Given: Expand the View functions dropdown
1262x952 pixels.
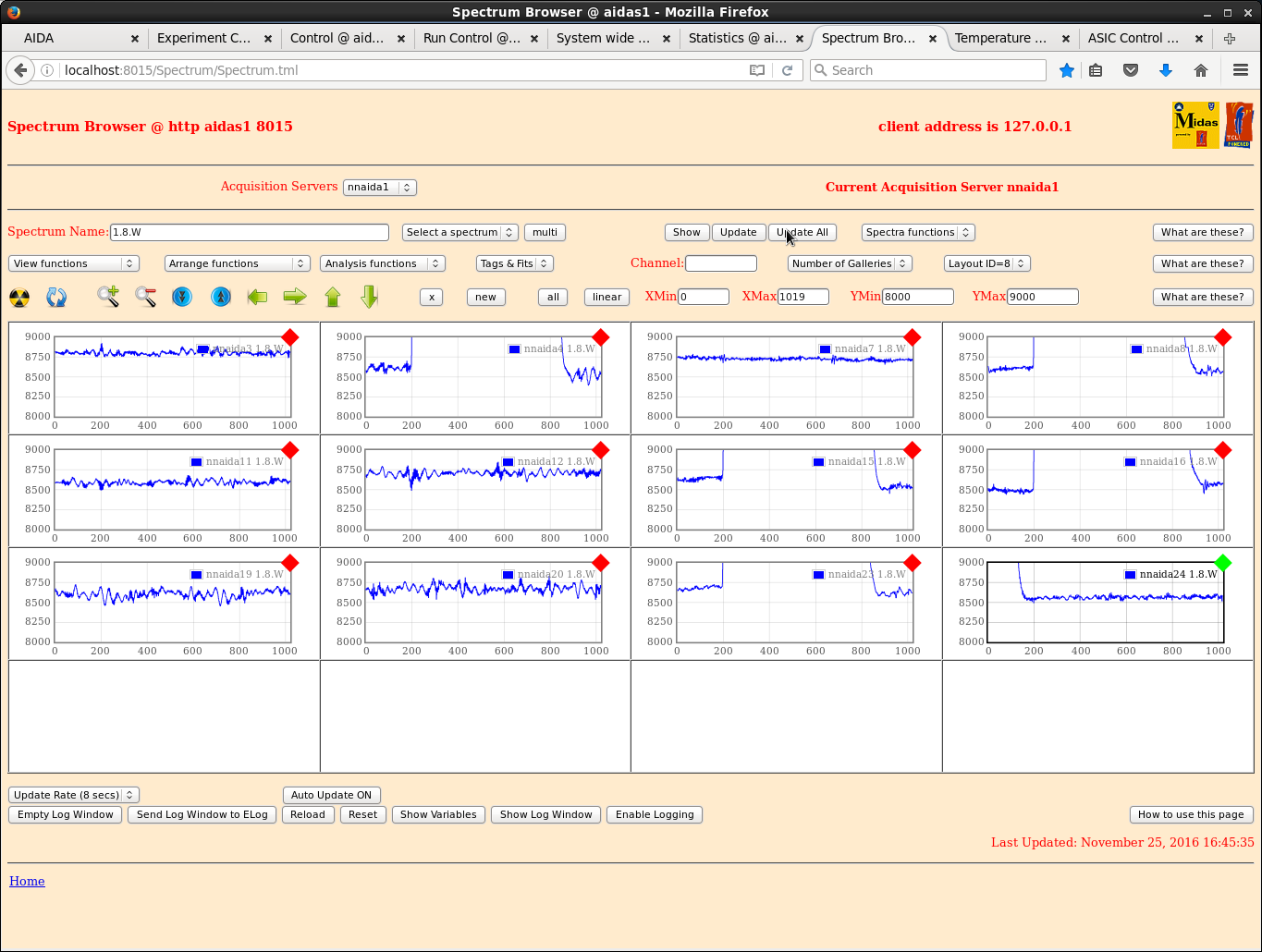Looking at the screenshot, I should (x=74, y=263).
